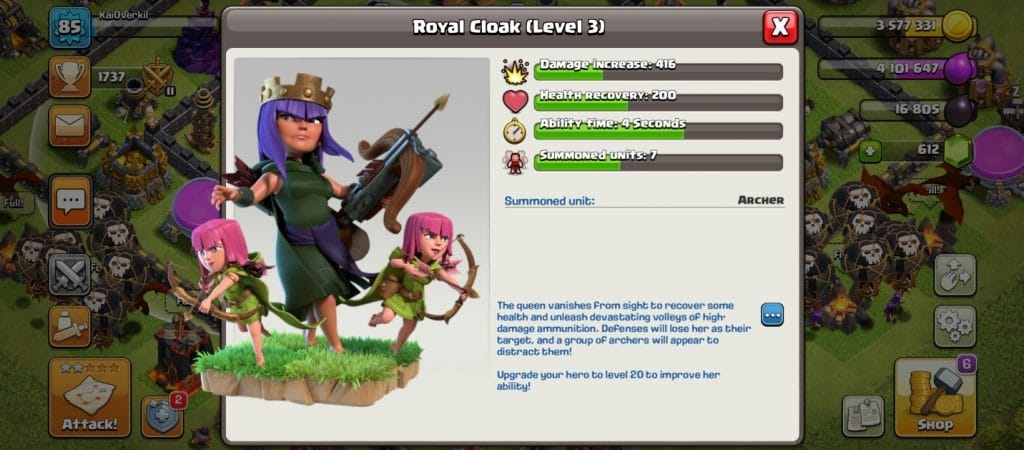Click the gold storage bar
The image size is (1024, 450).
[x=896, y=26]
